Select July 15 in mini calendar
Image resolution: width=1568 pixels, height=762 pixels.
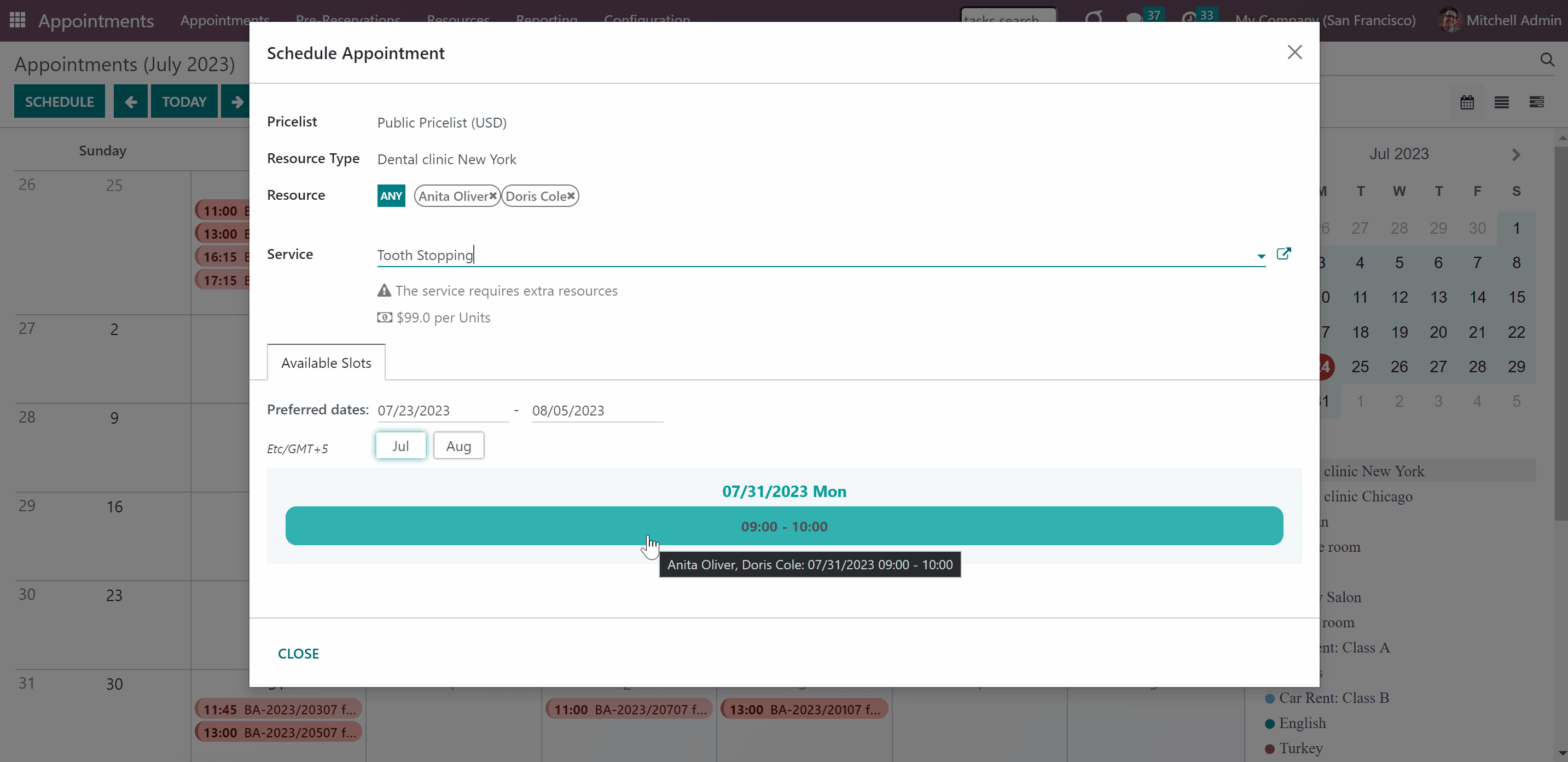pyautogui.click(x=1516, y=297)
